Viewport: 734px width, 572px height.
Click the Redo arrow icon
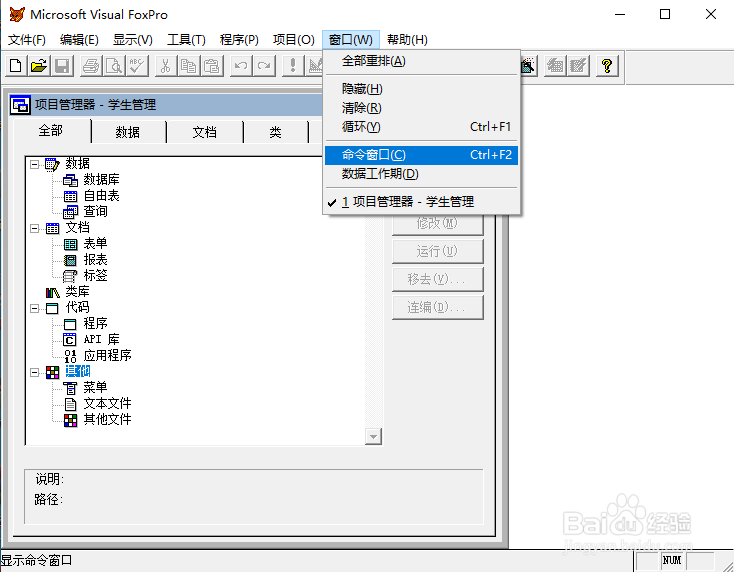pyautogui.click(x=264, y=66)
